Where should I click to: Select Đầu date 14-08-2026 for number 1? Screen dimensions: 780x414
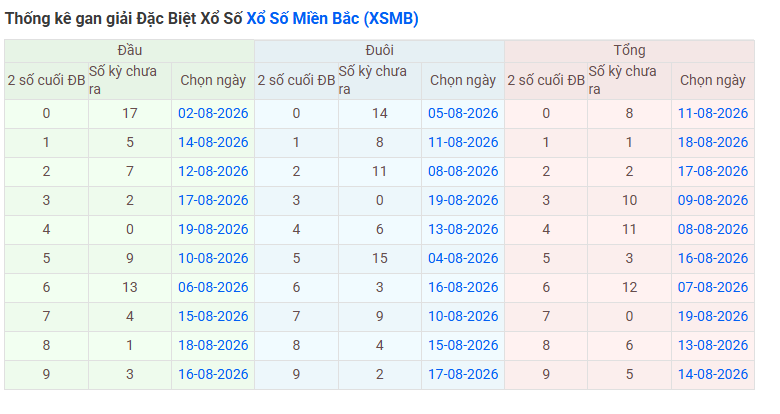[x=213, y=142]
